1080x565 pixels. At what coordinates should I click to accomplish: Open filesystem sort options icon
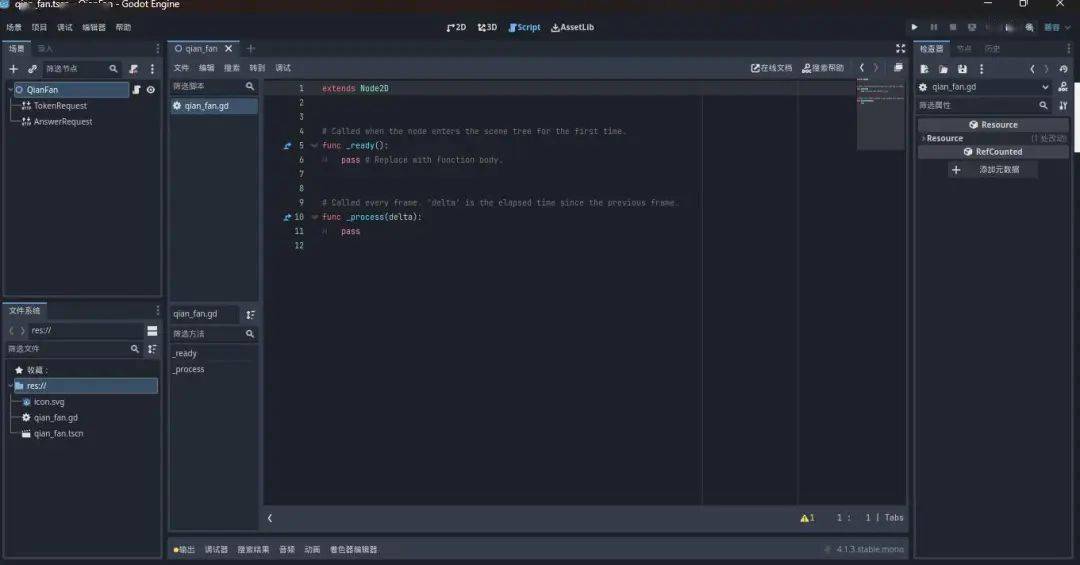point(152,349)
